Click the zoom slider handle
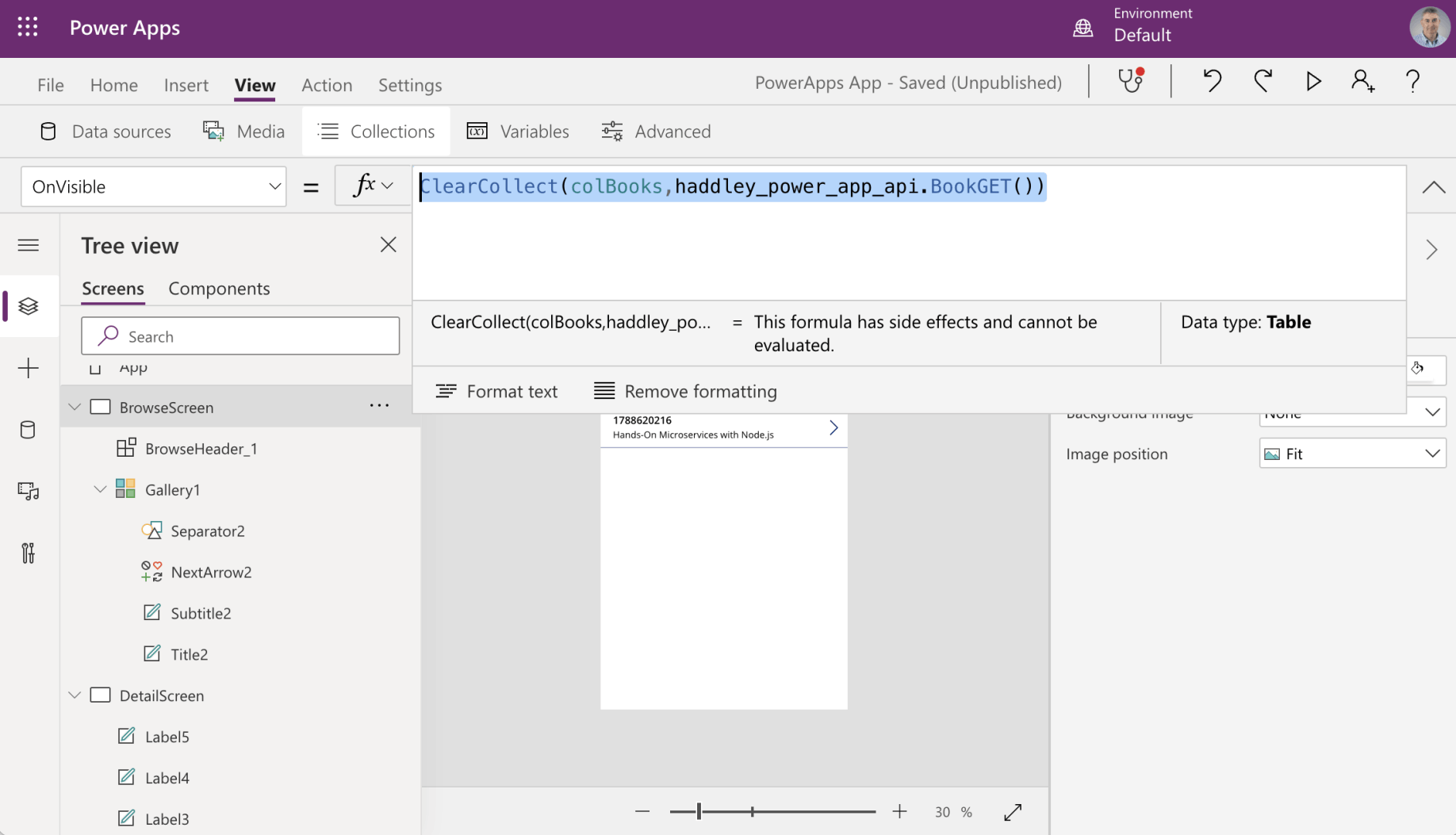The image size is (1456, 835). 699,811
